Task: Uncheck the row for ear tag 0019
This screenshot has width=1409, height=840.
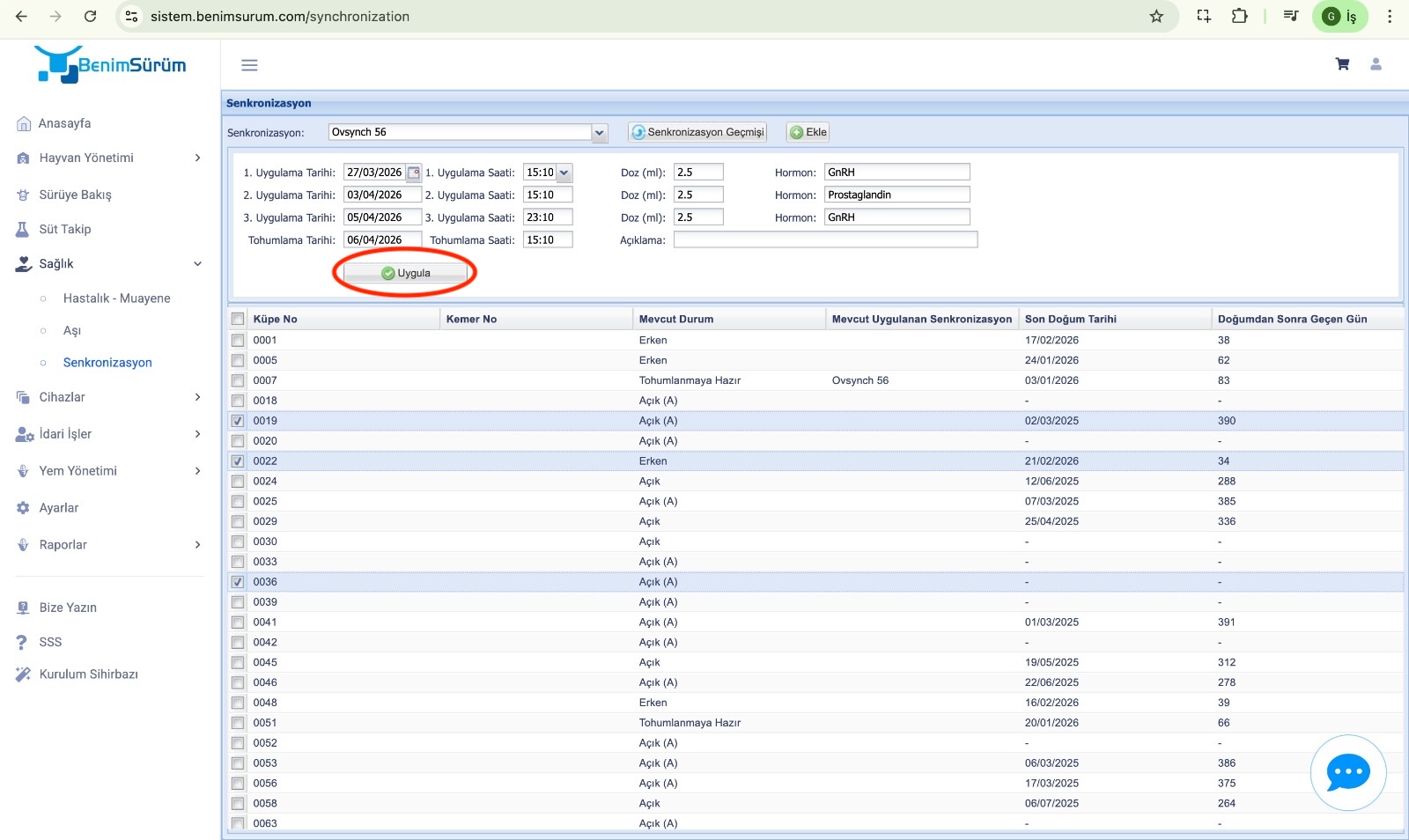Action: [238, 421]
